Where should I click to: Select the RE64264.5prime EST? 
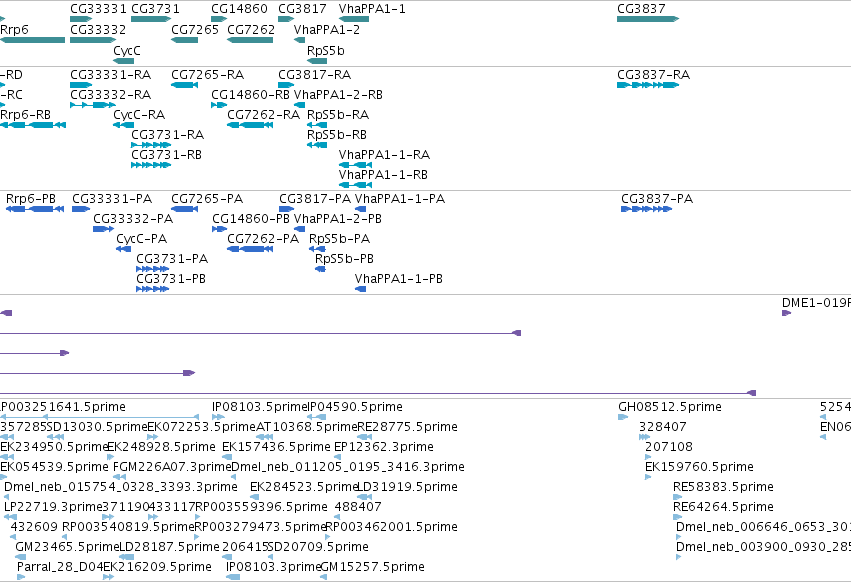click(677, 517)
